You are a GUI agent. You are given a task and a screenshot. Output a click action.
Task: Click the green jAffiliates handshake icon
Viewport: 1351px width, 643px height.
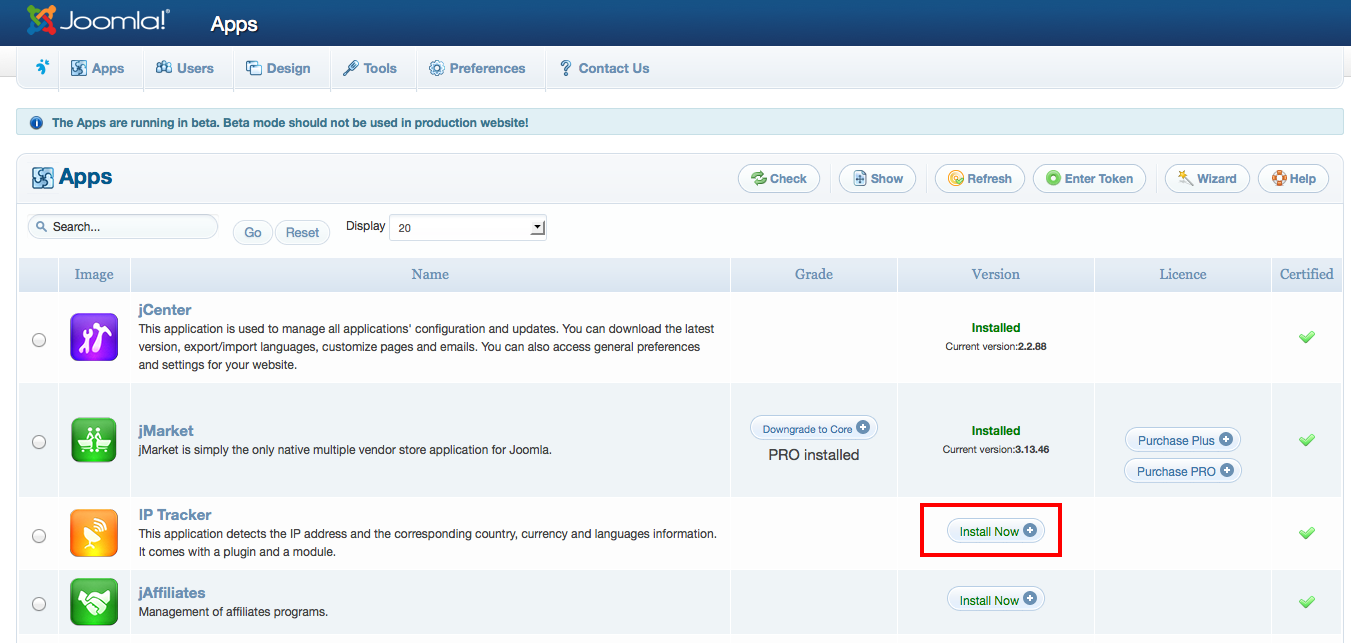coord(94,602)
